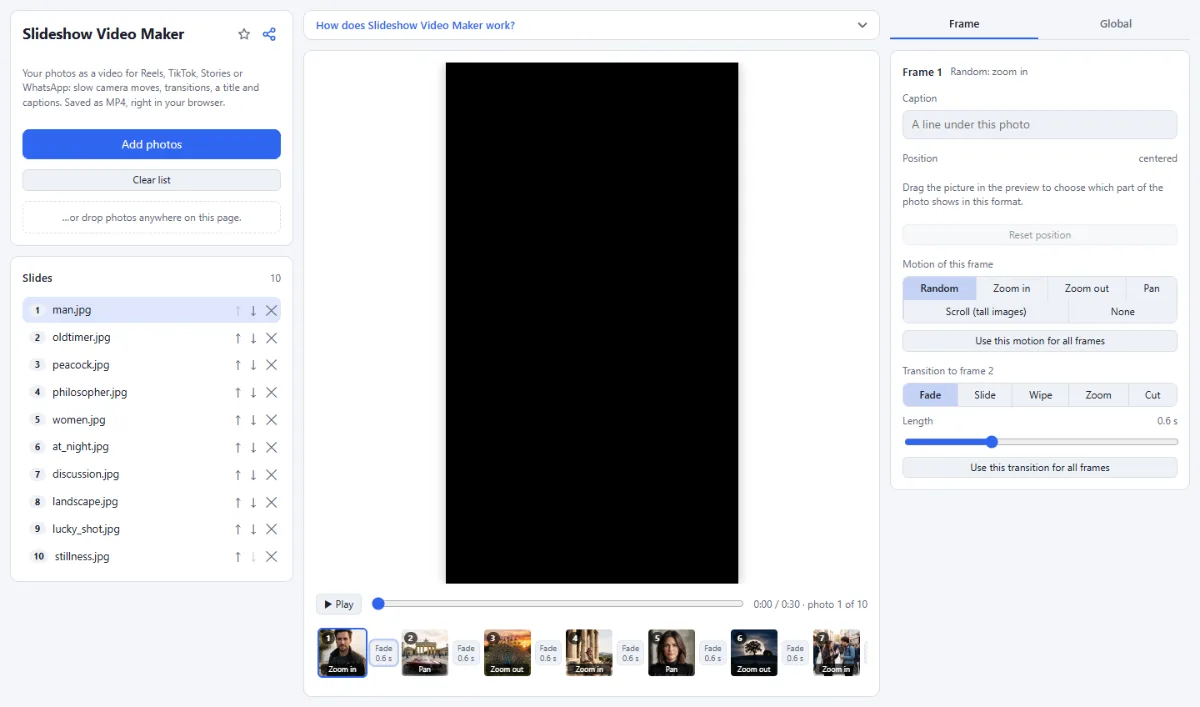Choose Cut transition
The height and width of the screenshot is (707, 1200).
pos(1153,395)
